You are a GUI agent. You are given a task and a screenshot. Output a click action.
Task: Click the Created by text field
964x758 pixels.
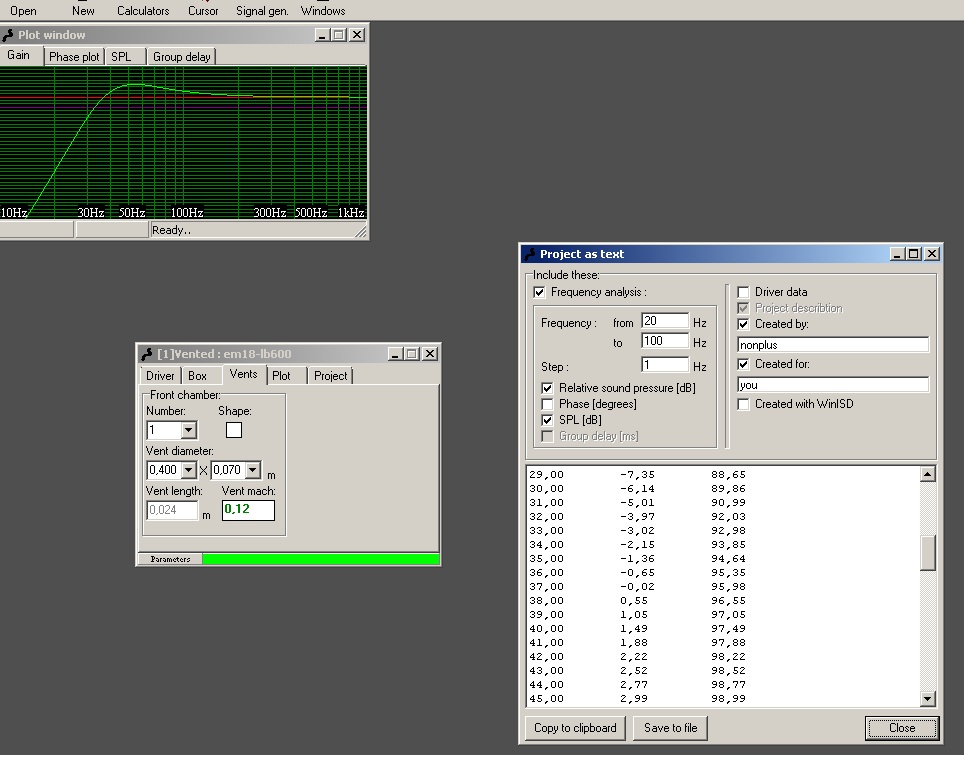point(833,345)
